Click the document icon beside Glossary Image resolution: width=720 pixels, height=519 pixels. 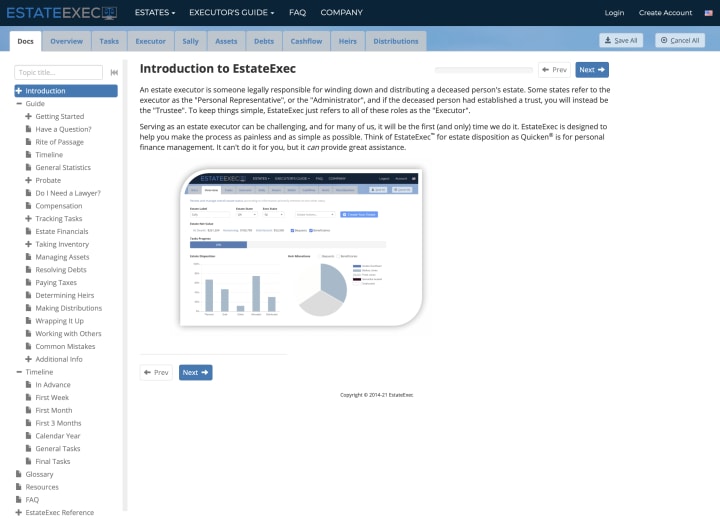(18, 474)
